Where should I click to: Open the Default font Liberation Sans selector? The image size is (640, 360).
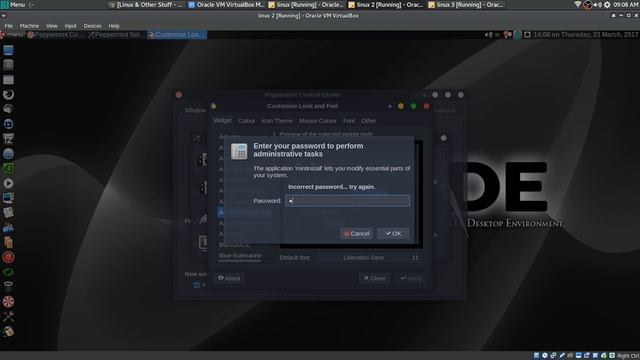(x=370, y=258)
